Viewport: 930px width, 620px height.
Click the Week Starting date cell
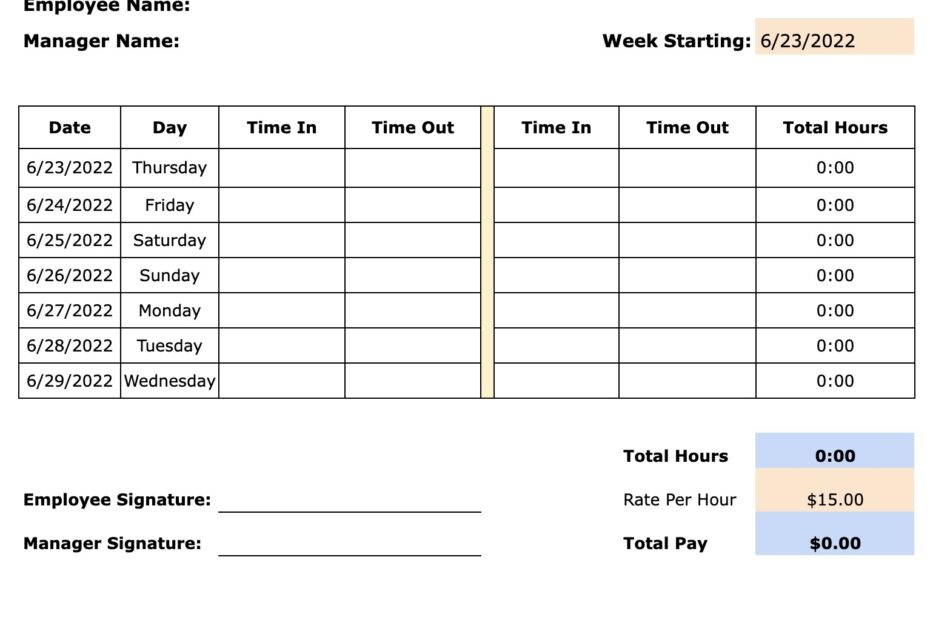pyautogui.click(x=834, y=41)
